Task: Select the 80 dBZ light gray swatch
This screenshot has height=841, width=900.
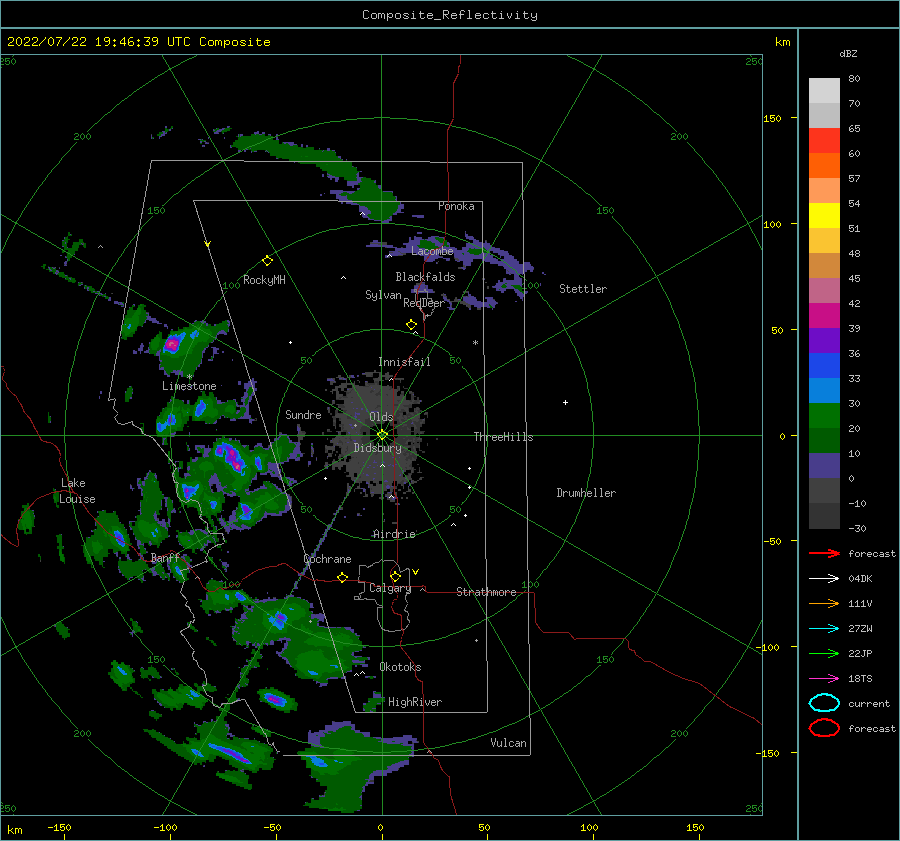Action: pyautogui.click(x=824, y=91)
